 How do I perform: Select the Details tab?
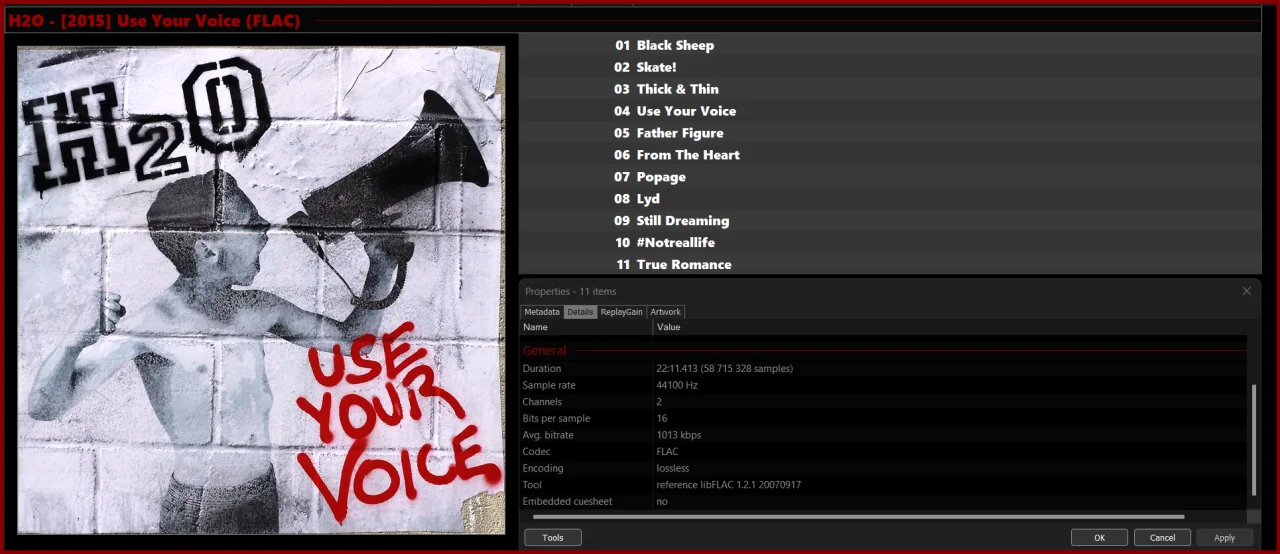[x=580, y=312]
